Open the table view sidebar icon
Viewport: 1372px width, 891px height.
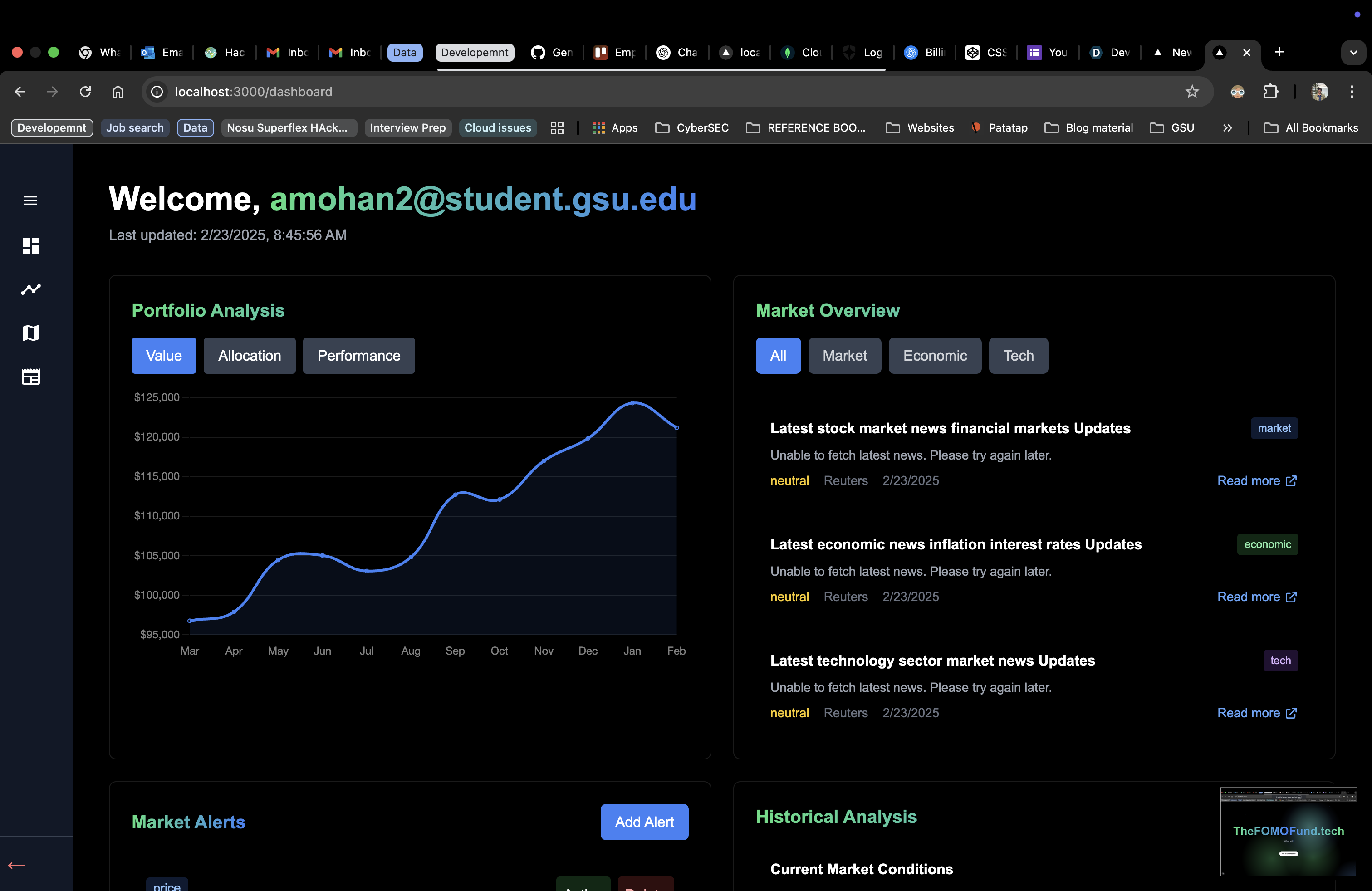pyautogui.click(x=30, y=377)
